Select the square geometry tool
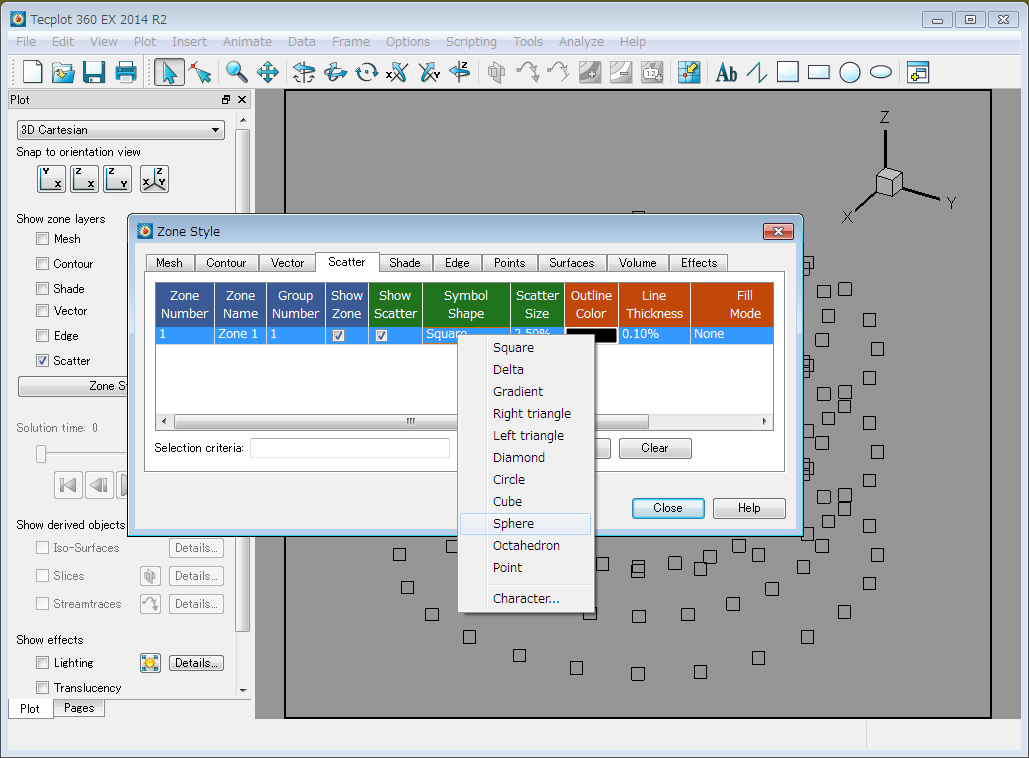This screenshot has height=758, width=1029. point(788,72)
